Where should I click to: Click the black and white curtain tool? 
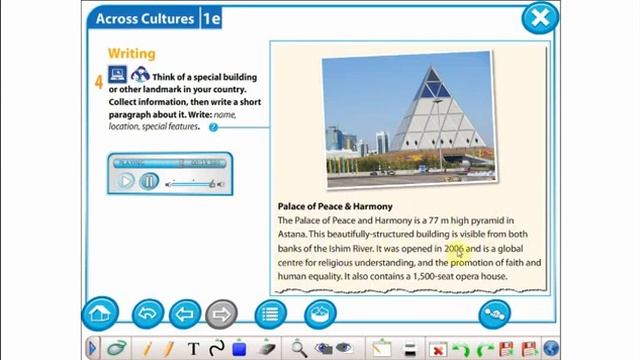click(410, 349)
